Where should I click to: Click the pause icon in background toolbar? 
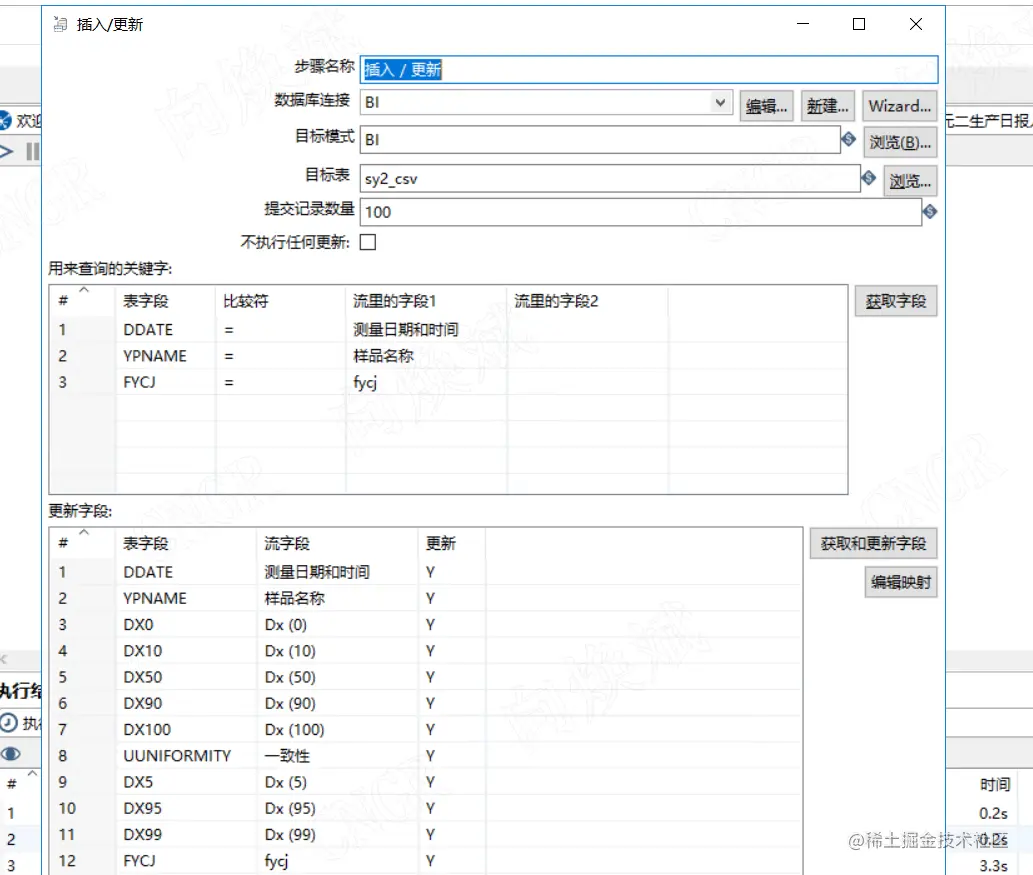pos(32,152)
